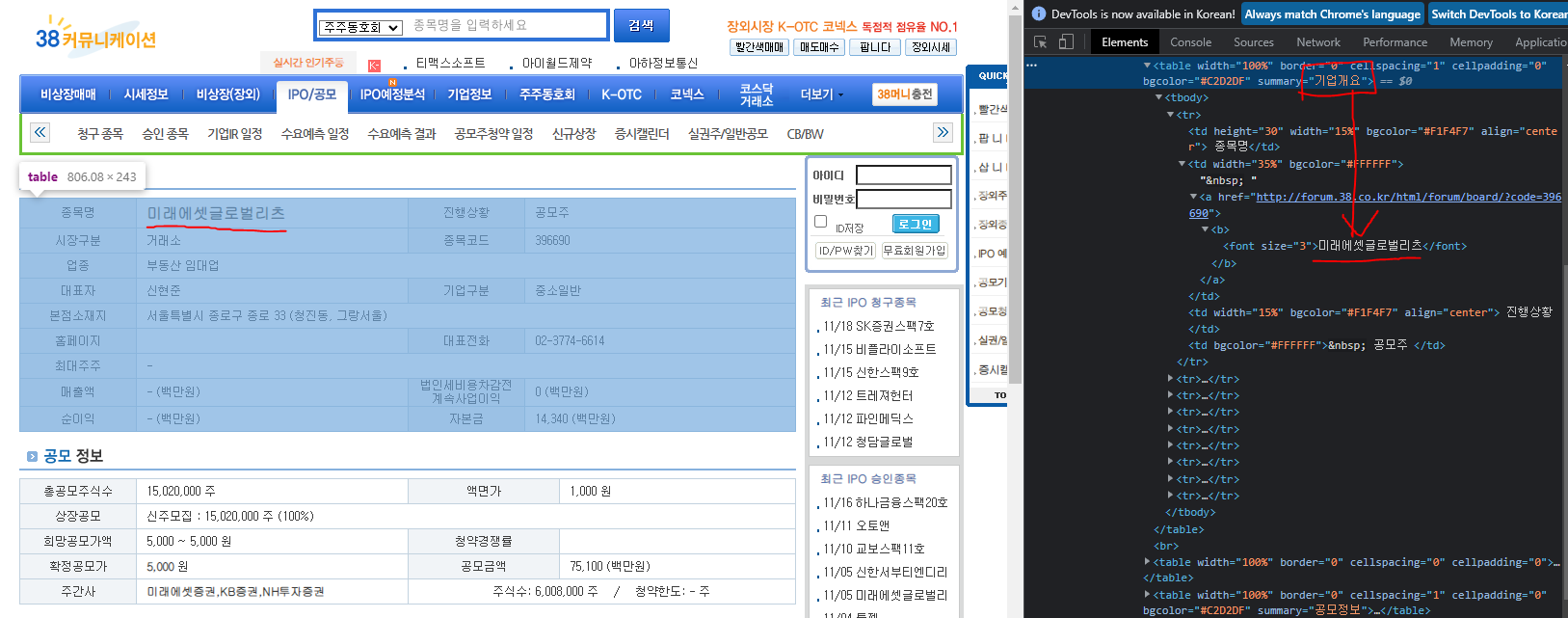This screenshot has width=1568, height=618.
Task: Open the 공모주청약 일정 submenu link
Action: click(x=493, y=134)
